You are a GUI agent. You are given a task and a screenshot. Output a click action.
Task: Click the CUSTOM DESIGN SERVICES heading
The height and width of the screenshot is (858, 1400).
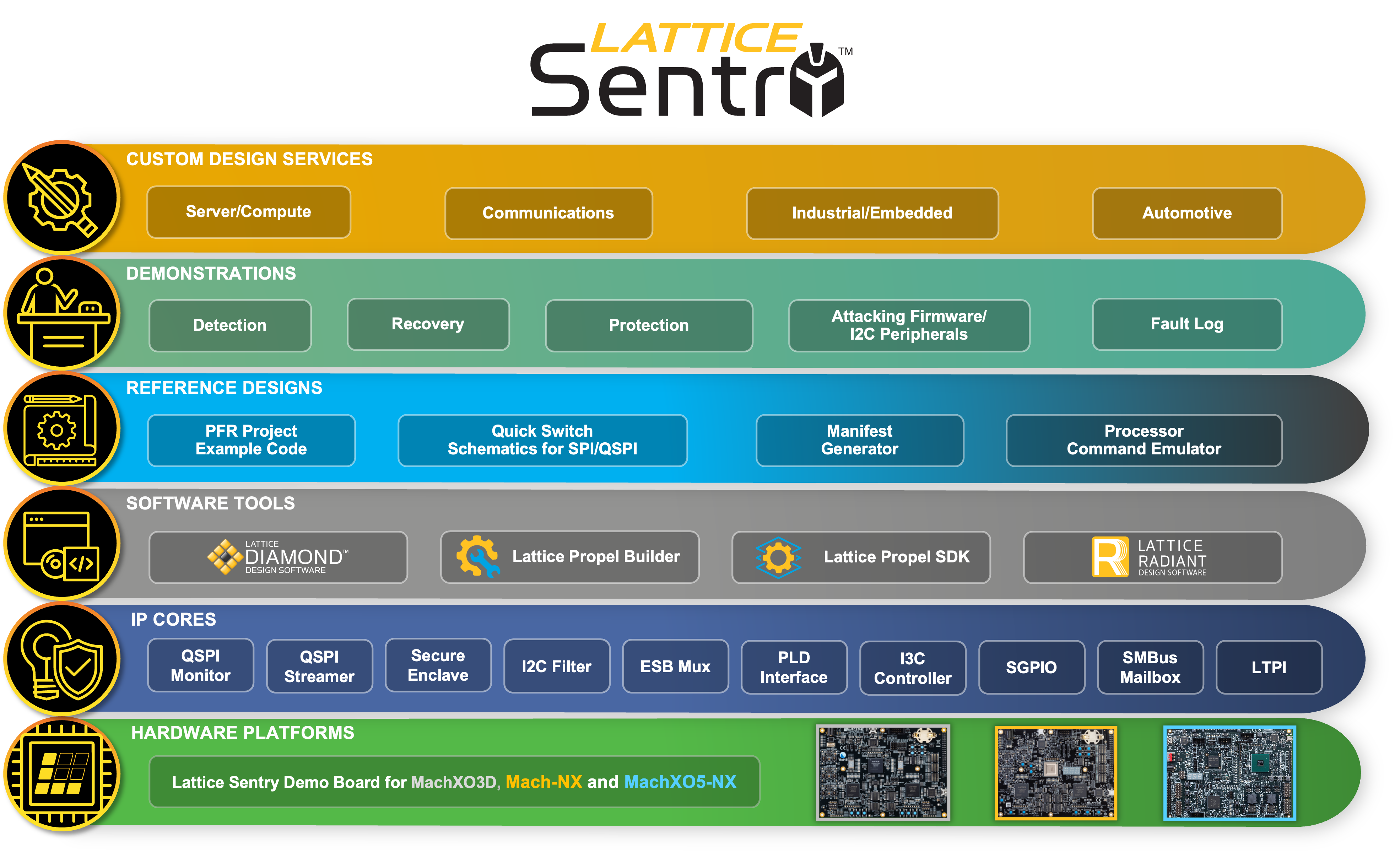tap(249, 159)
